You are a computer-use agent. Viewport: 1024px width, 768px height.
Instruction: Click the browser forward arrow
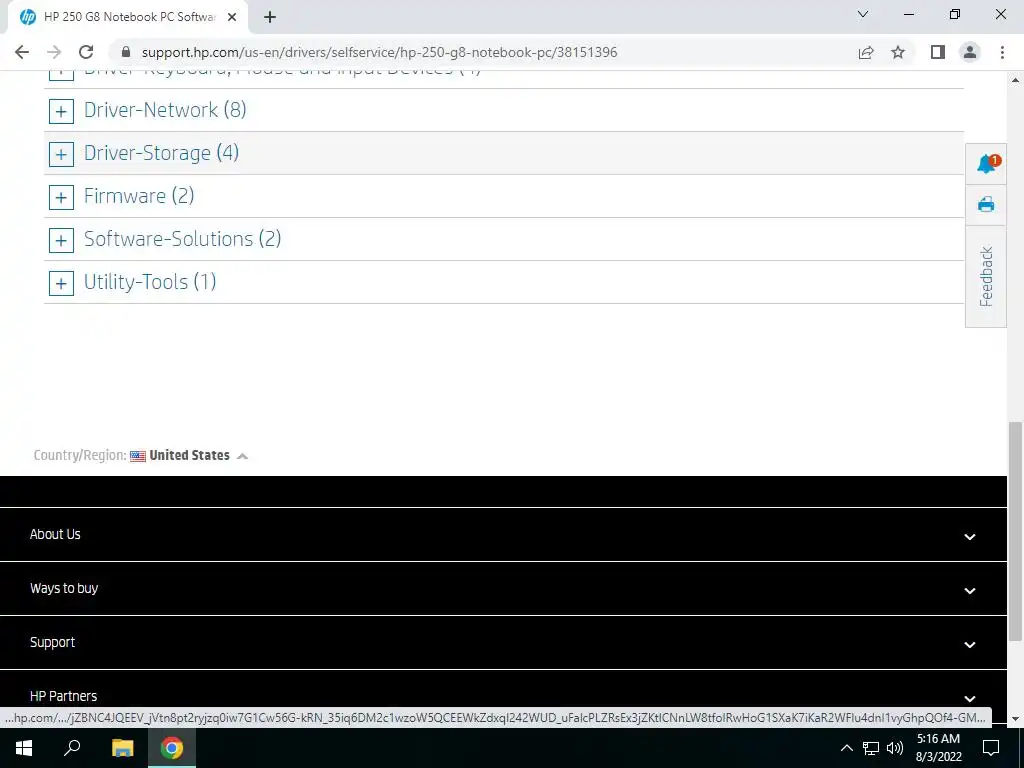tap(54, 52)
